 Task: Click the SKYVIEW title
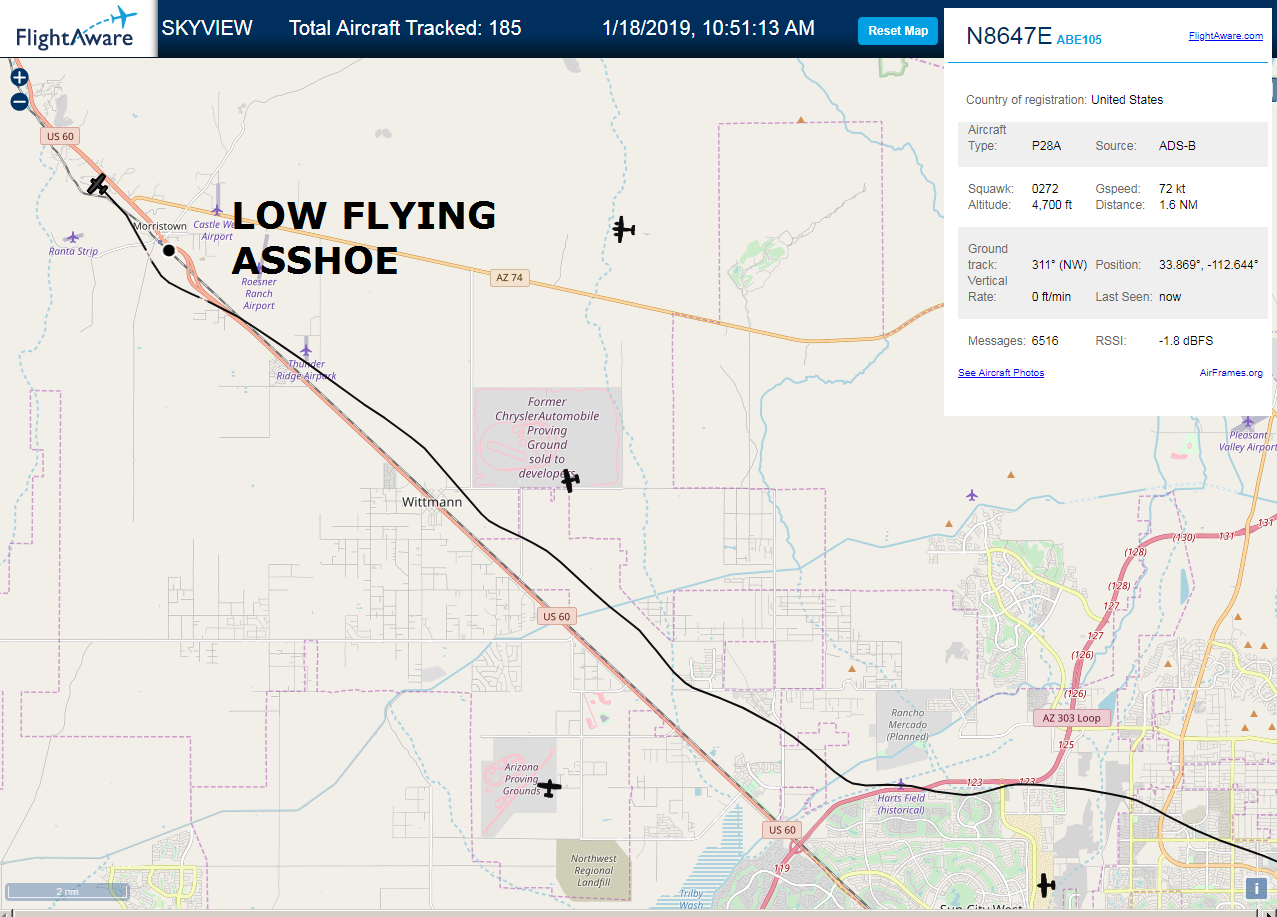coord(207,28)
